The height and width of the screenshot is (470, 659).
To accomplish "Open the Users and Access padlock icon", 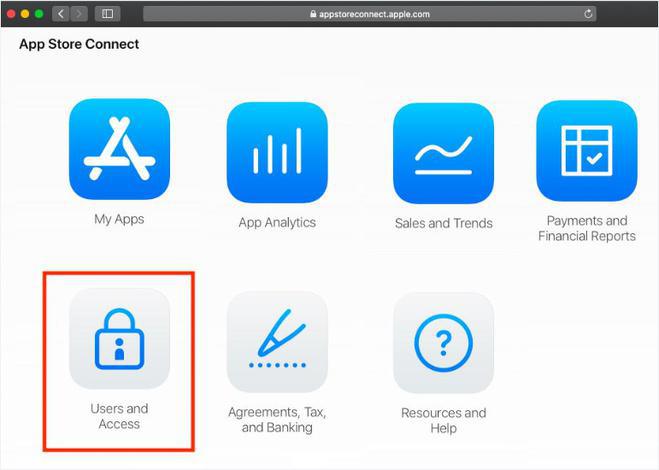I will 119,338.
